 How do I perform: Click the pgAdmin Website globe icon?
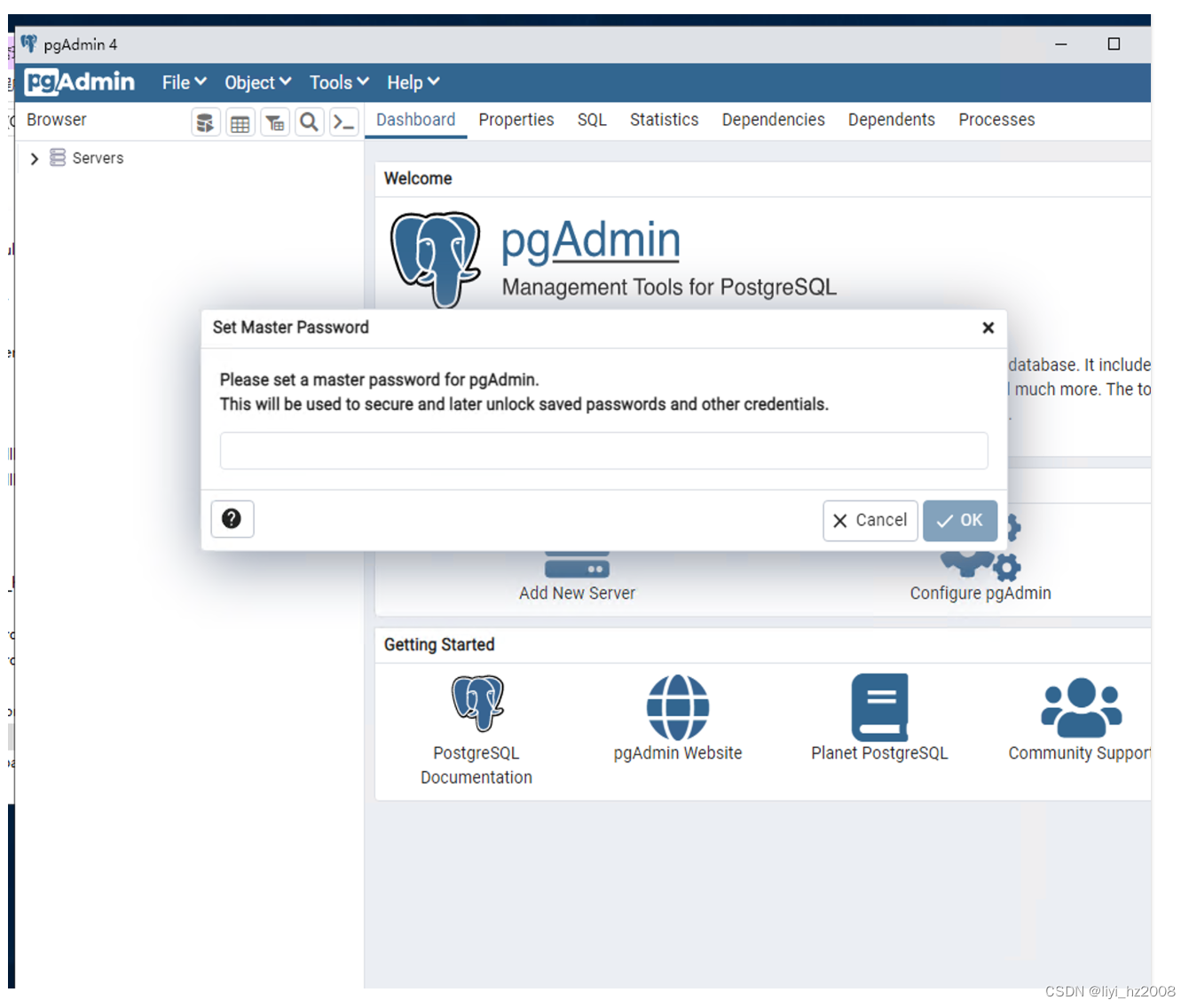[x=678, y=707]
